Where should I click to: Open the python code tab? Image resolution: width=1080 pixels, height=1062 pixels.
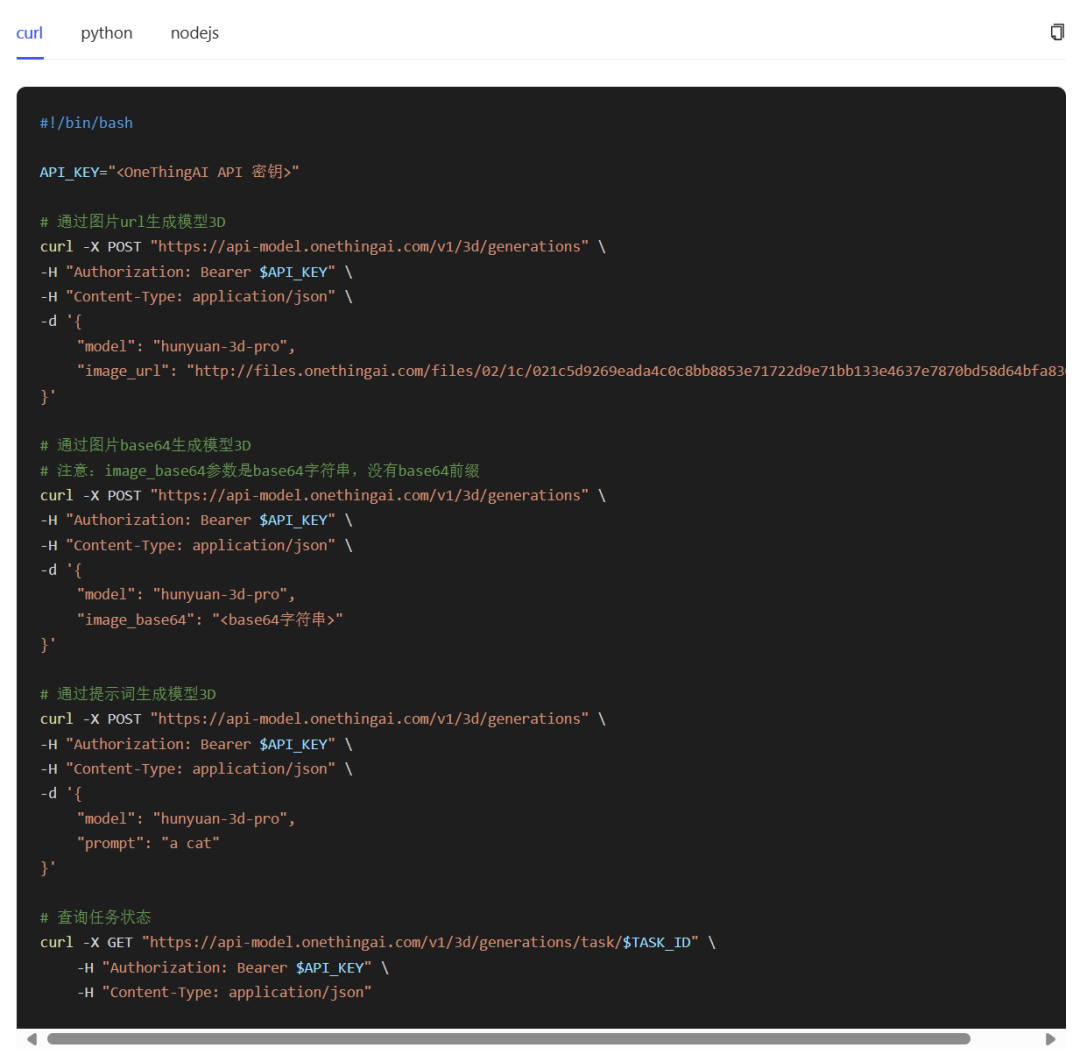(106, 33)
